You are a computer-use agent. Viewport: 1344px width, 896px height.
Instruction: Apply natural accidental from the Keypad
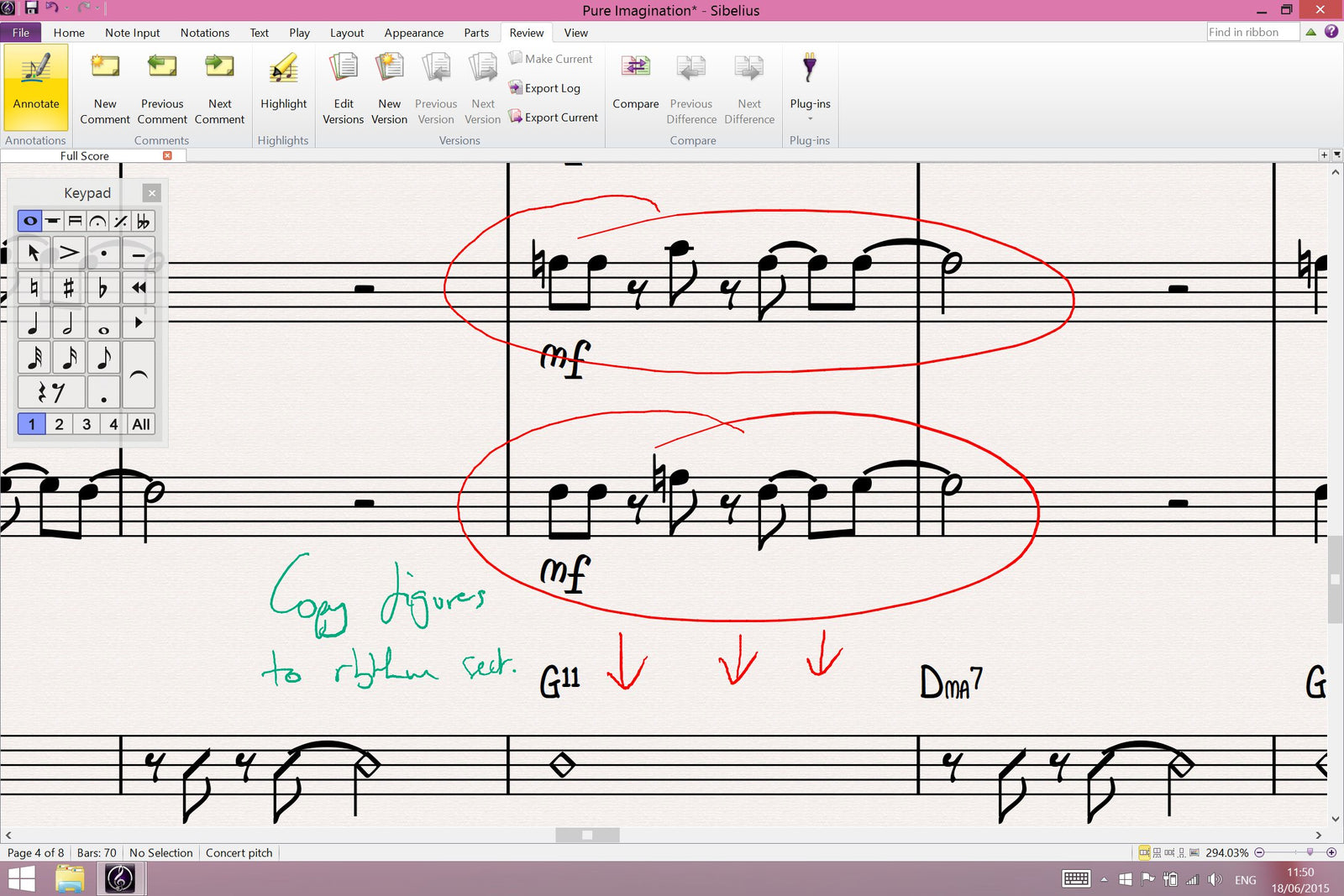(x=34, y=288)
